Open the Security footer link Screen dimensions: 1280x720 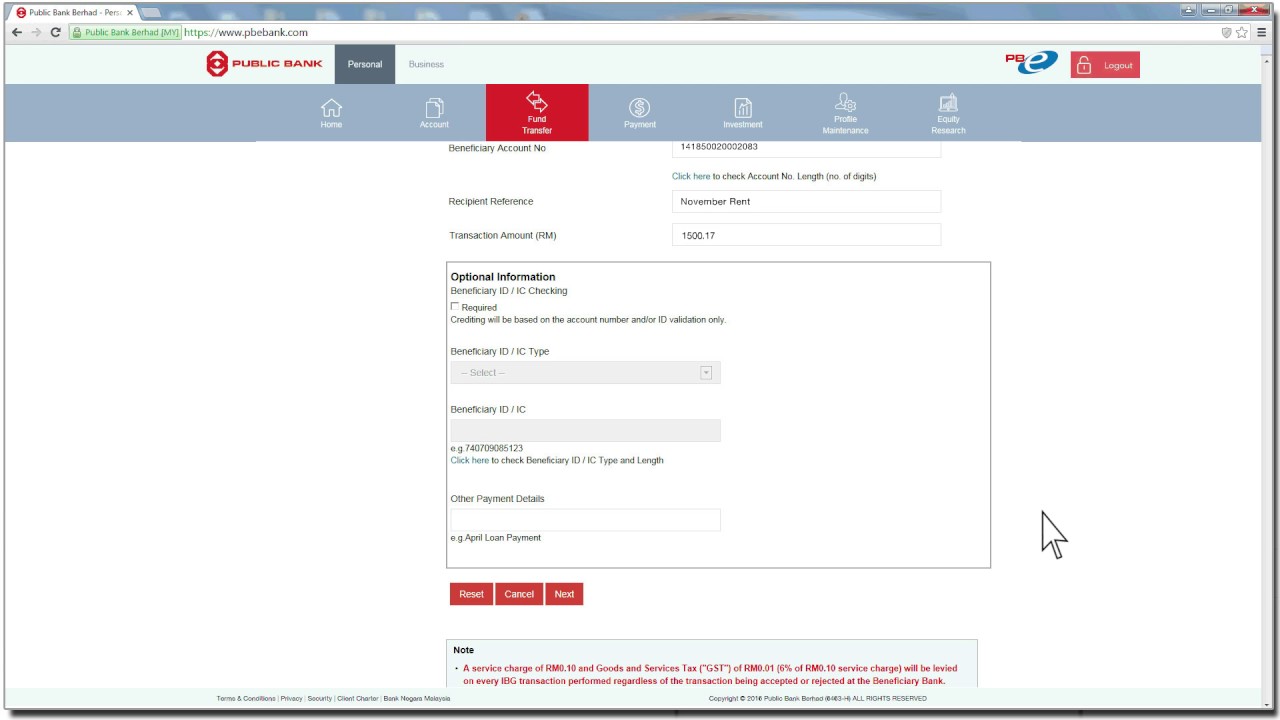(x=320, y=699)
